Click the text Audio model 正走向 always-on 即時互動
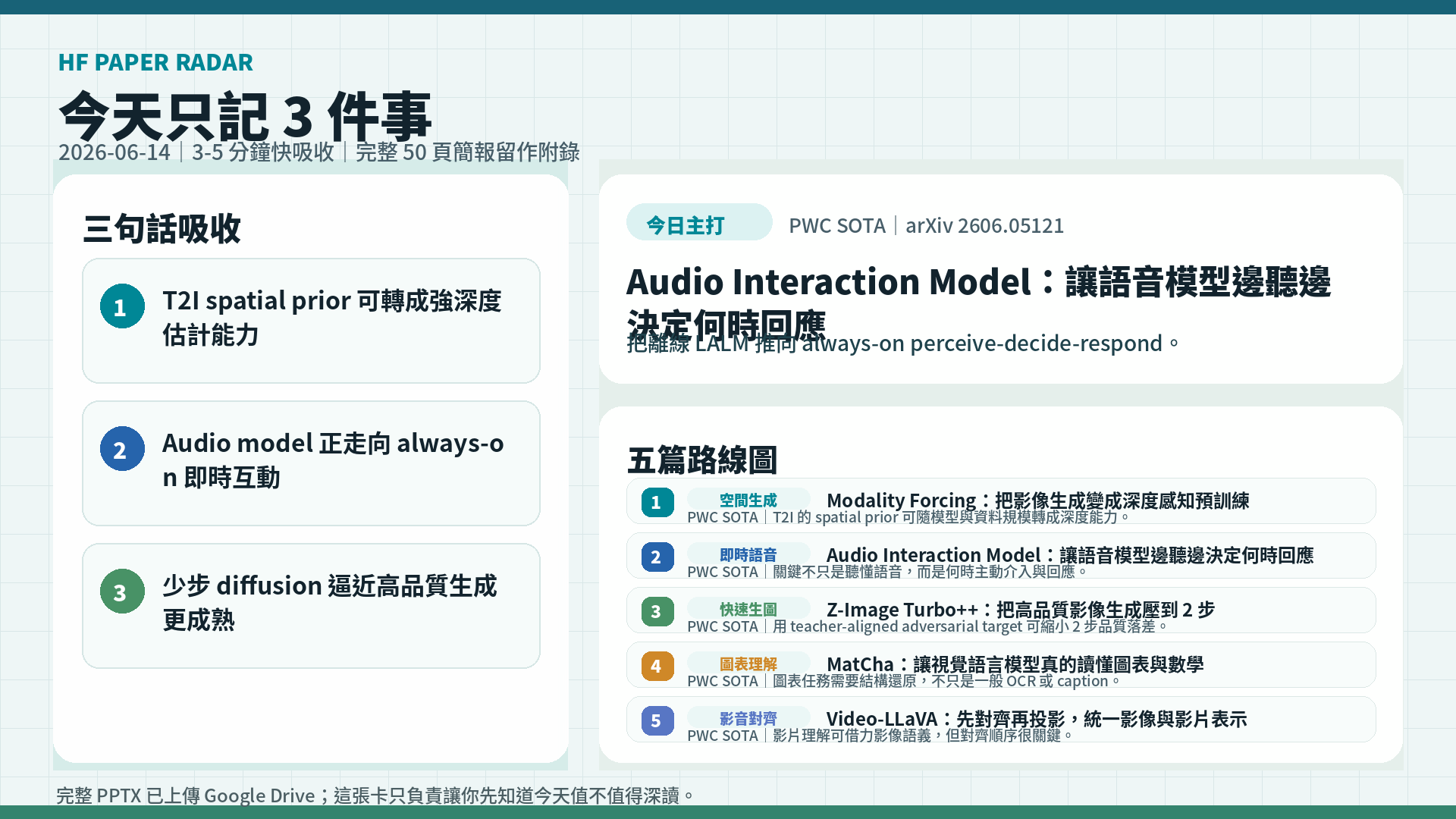The image size is (1456, 819). coord(333,460)
